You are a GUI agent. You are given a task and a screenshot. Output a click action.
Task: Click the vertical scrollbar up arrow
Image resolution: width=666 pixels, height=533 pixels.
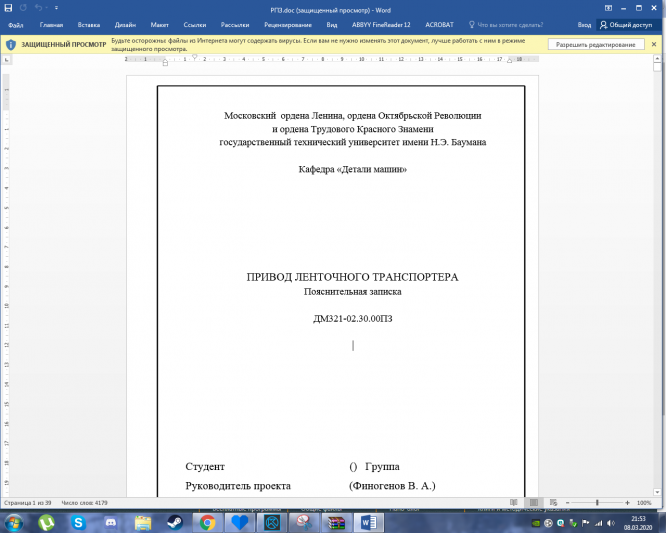[x=658, y=58]
